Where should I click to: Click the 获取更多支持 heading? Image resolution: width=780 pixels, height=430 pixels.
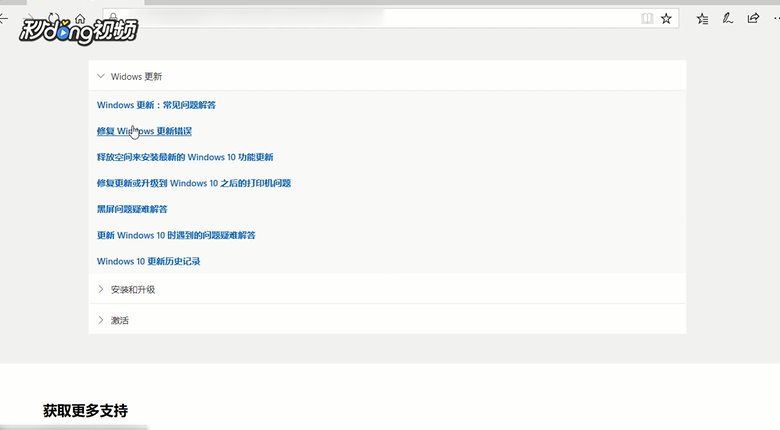point(86,411)
